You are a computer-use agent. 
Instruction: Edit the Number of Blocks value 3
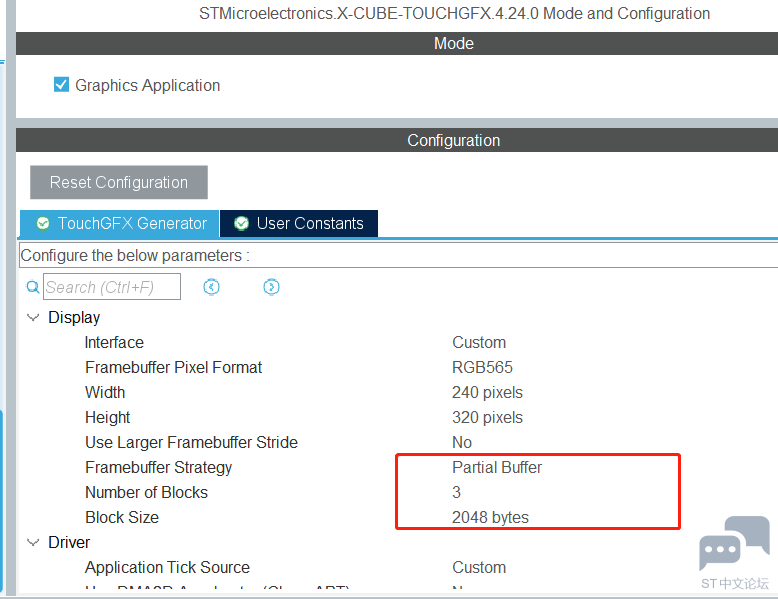pyautogui.click(x=456, y=492)
